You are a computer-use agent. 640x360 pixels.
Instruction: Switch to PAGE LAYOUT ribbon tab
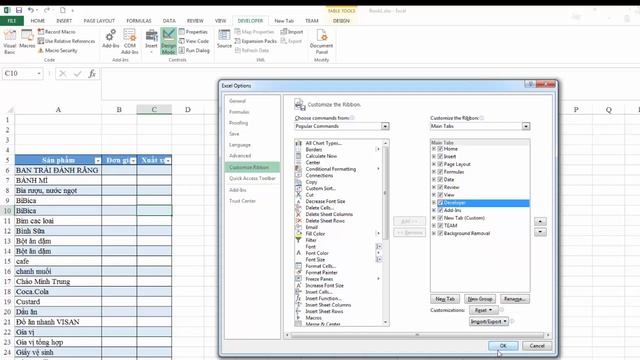pos(99,21)
